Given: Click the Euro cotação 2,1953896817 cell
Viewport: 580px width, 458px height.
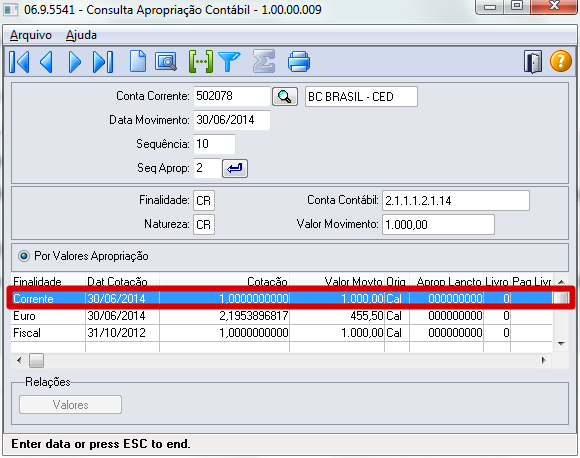Looking at the screenshot, I should pos(225,316).
